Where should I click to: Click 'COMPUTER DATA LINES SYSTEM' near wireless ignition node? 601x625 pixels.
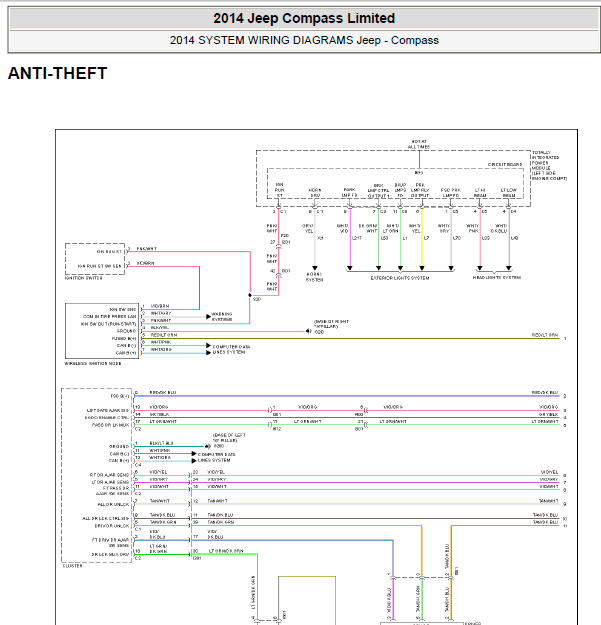[x=231, y=349]
